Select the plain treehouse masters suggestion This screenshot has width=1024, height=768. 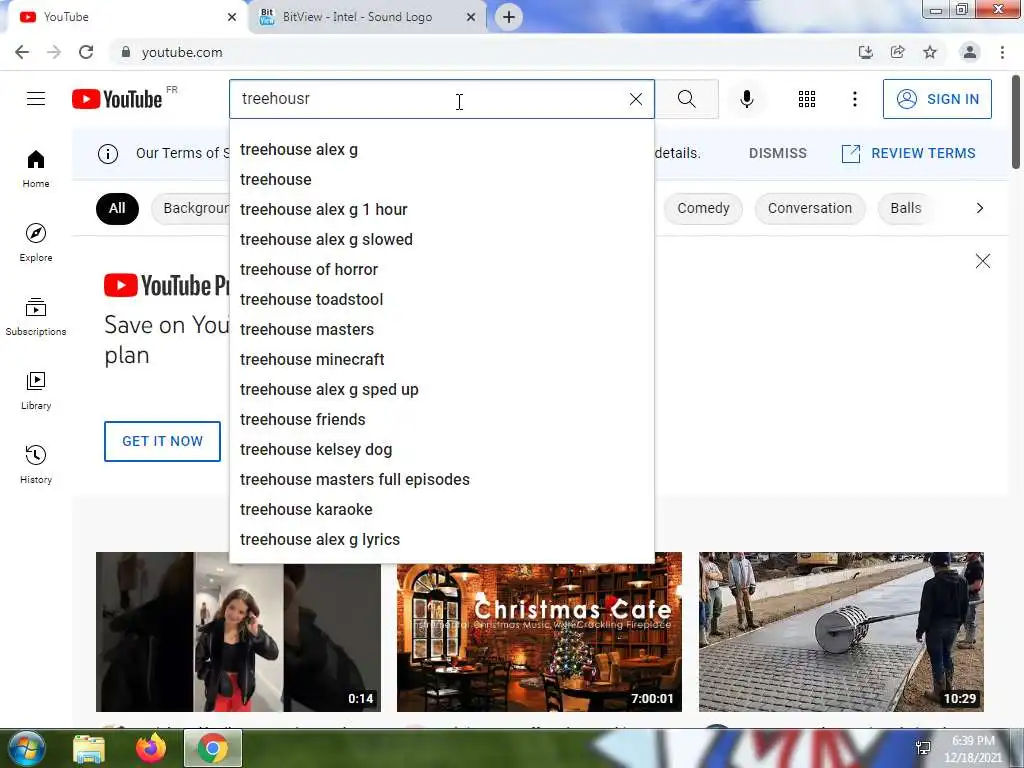[441, 330]
